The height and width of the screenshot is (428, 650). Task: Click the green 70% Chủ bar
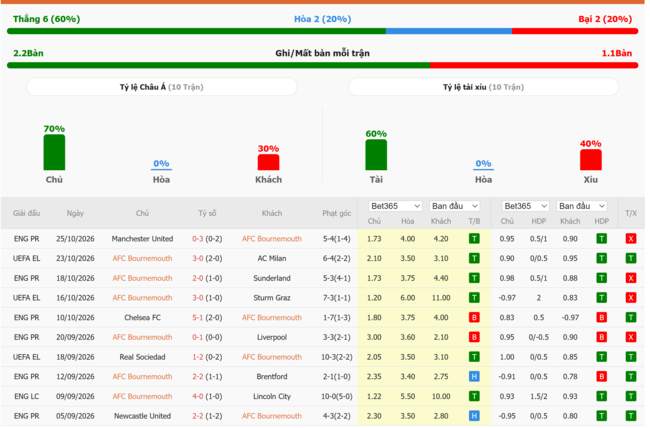(x=54, y=153)
